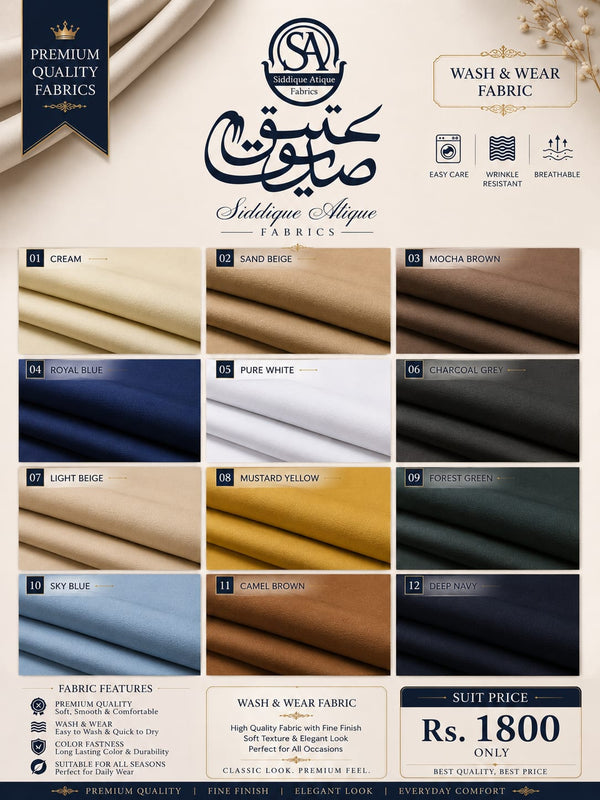Select the Mocha Brown fabric swatch
Image resolution: width=600 pixels, height=800 pixels.
(x=488, y=301)
